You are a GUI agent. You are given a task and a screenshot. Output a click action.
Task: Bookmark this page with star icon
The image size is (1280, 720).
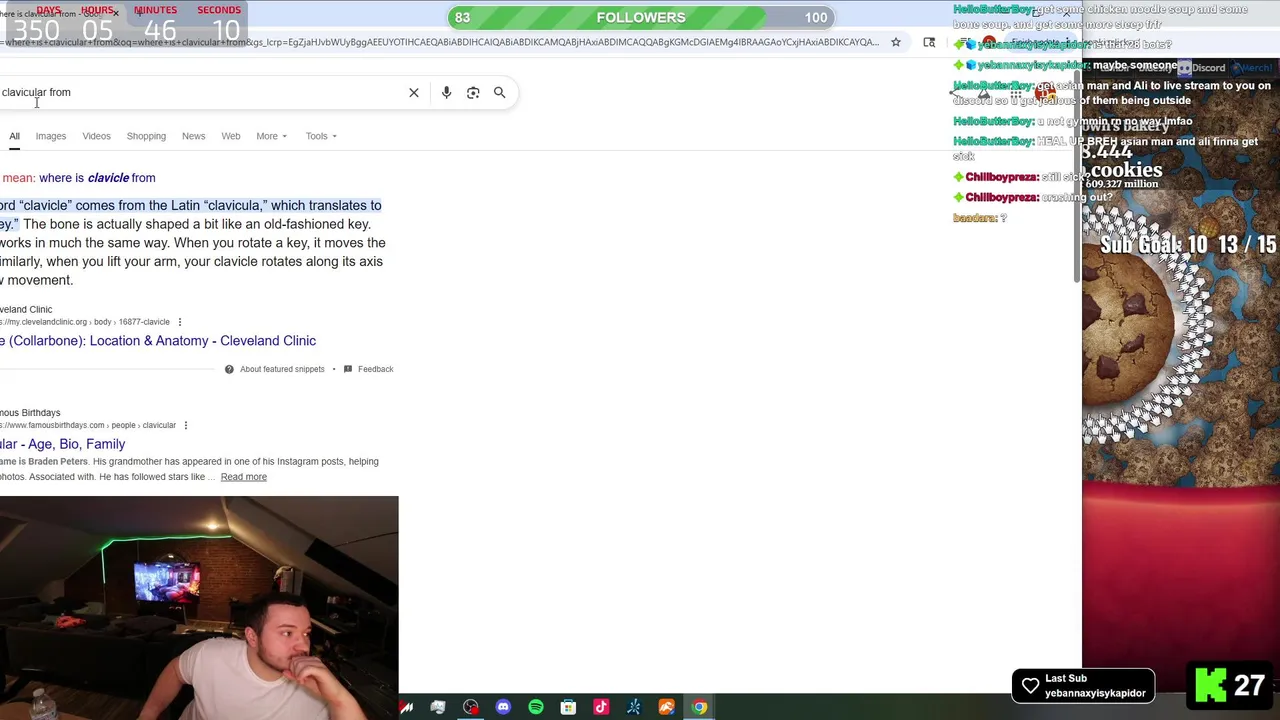896,42
